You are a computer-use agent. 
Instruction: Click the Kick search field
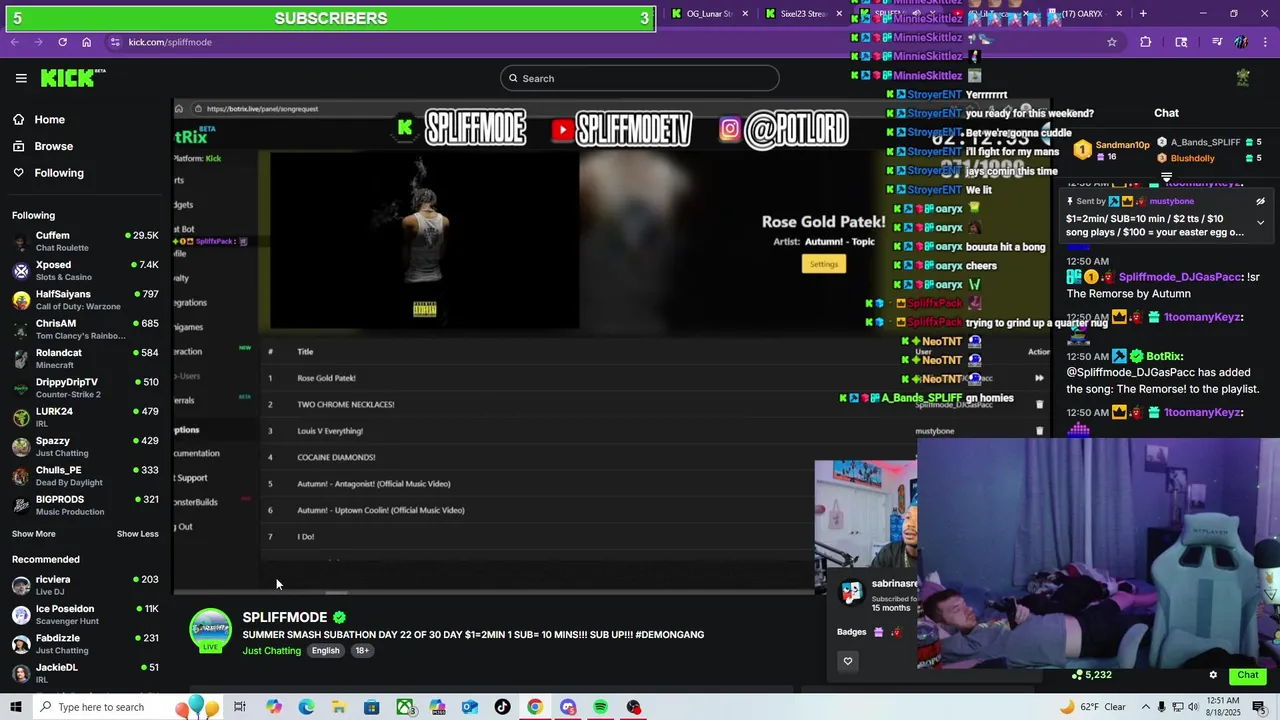640,78
